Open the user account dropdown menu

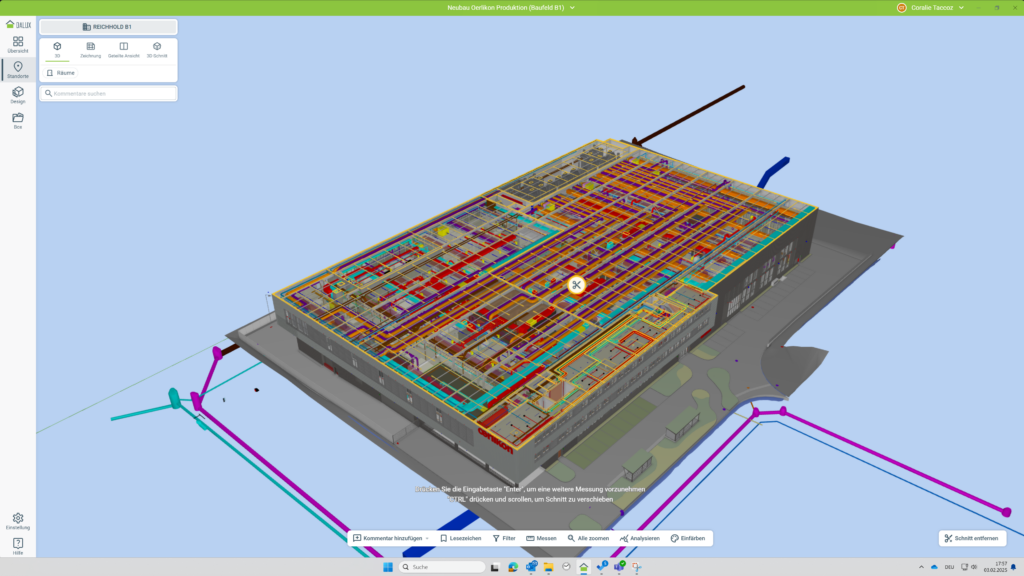click(961, 7)
